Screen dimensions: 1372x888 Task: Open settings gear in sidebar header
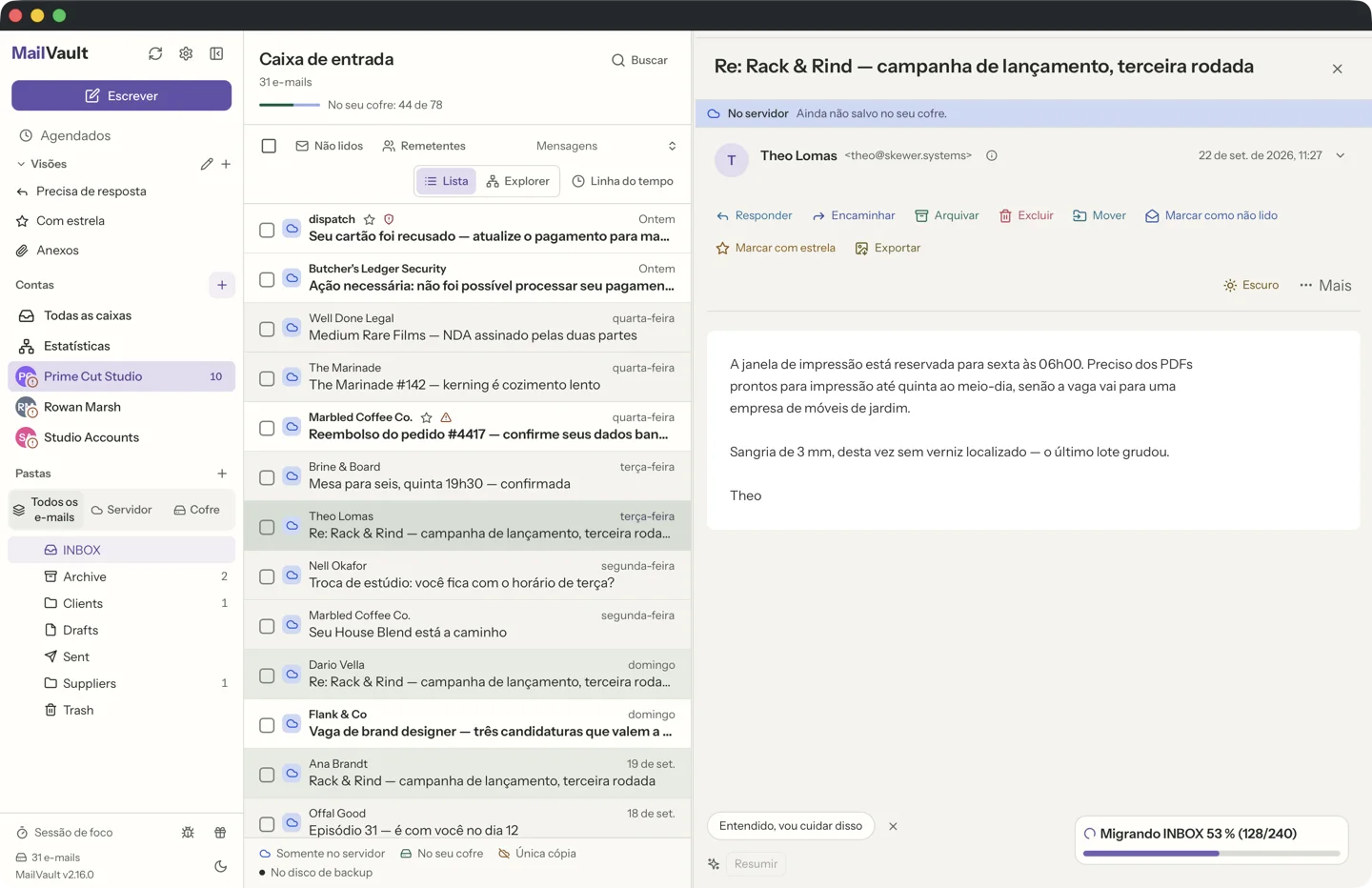pyautogui.click(x=186, y=53)
